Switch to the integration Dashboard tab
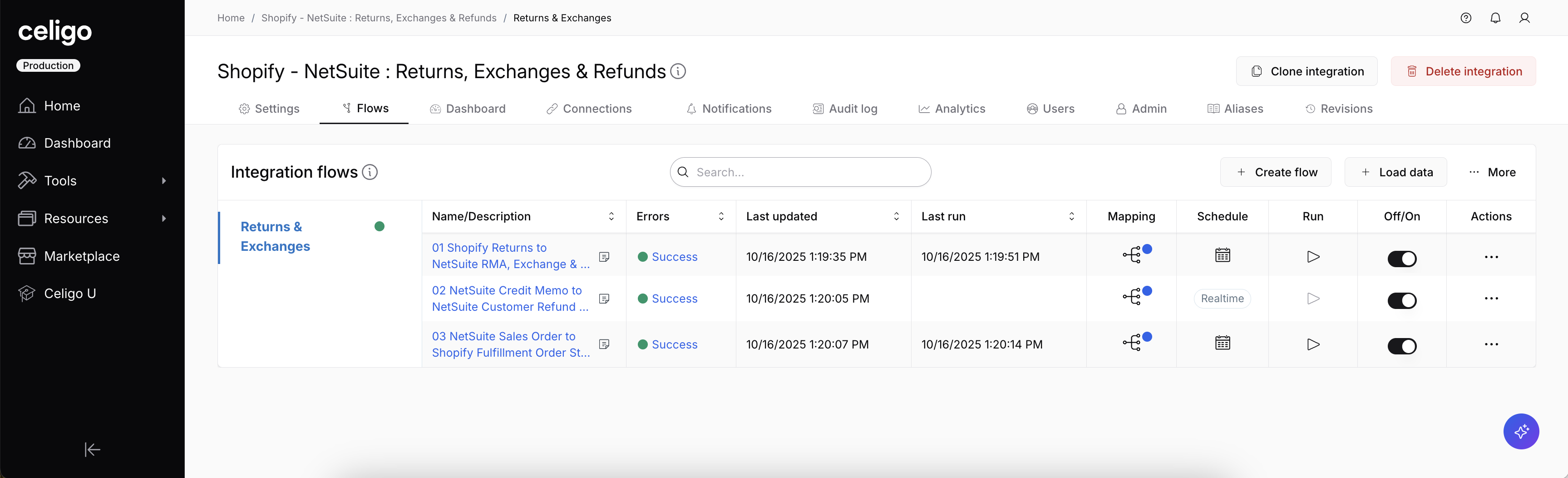This screenshot has width=1568, height=478. click(468, 109)
